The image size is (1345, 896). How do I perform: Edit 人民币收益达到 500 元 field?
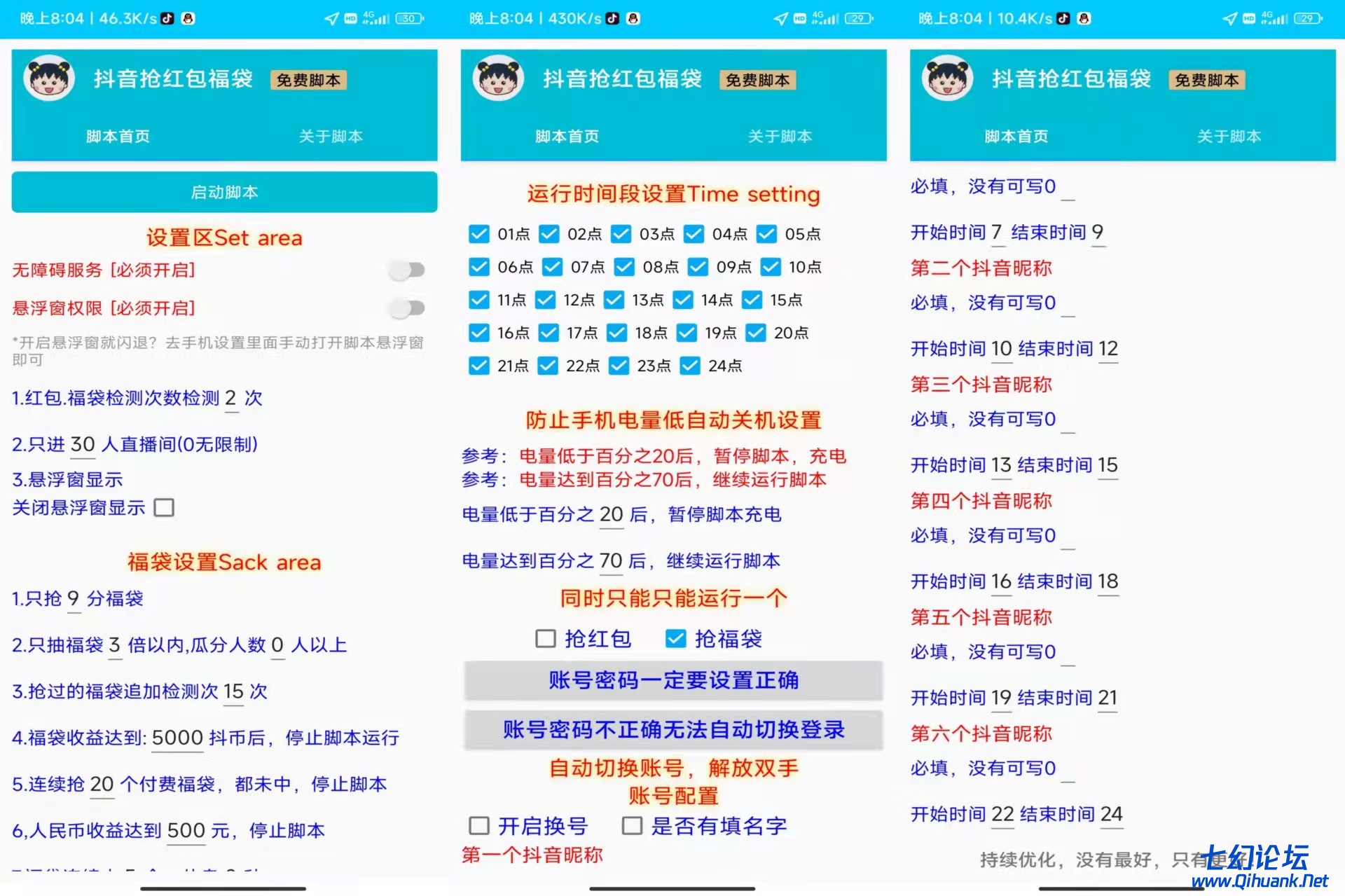click(x=186, y=832)
